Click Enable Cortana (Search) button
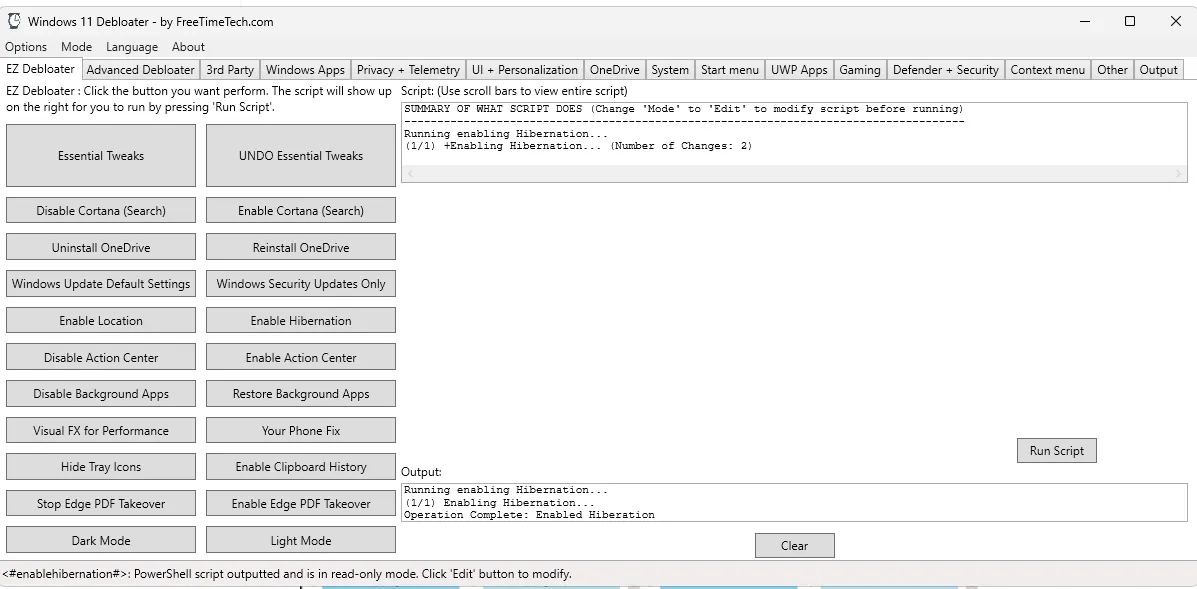The height and width of the screenshot is (589, 1197). (301, 211)
